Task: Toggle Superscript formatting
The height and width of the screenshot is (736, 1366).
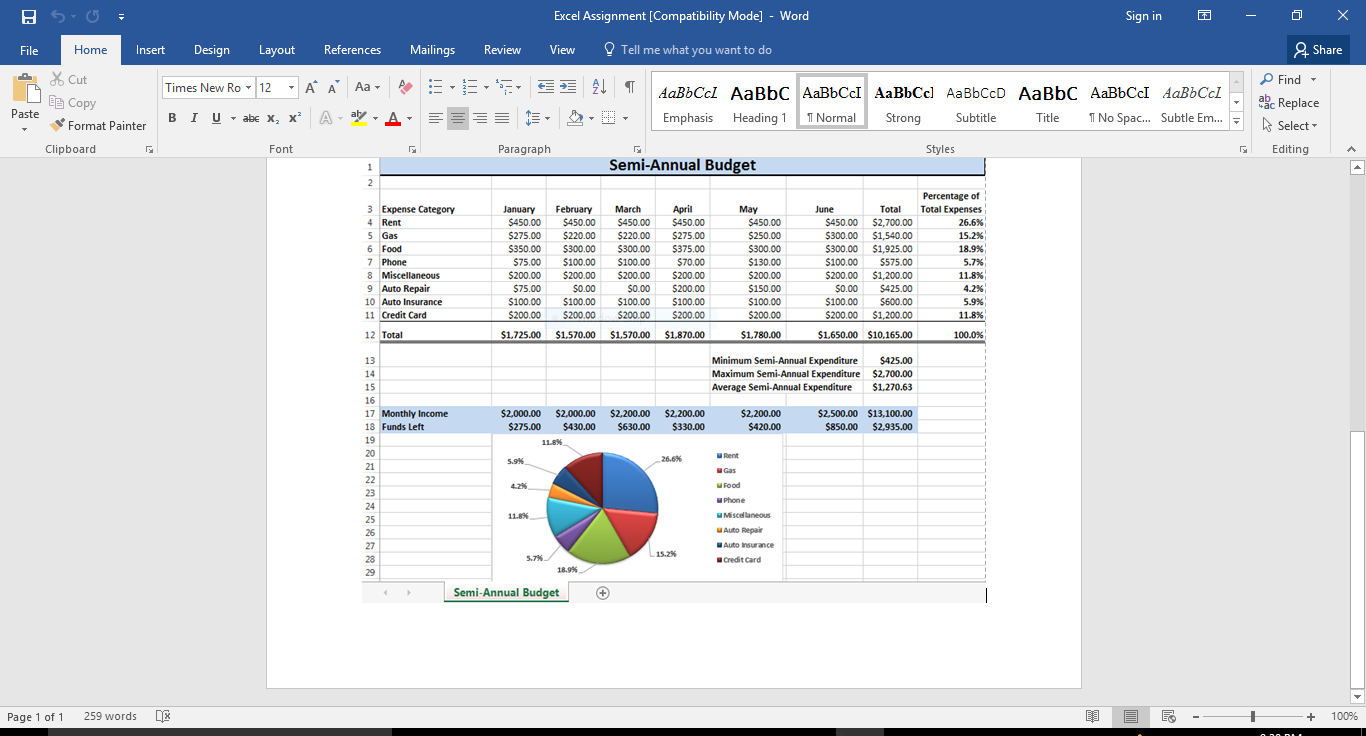Action: tap(295, 118)
